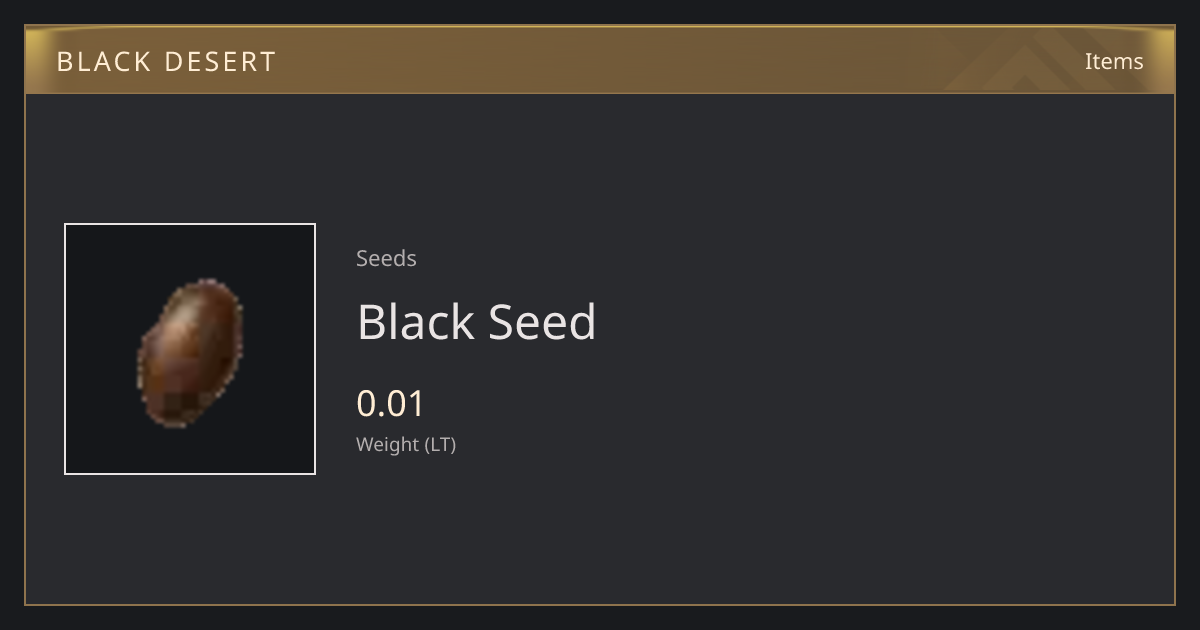Open the Seeds category label
1200x630 pixels.
386,258
